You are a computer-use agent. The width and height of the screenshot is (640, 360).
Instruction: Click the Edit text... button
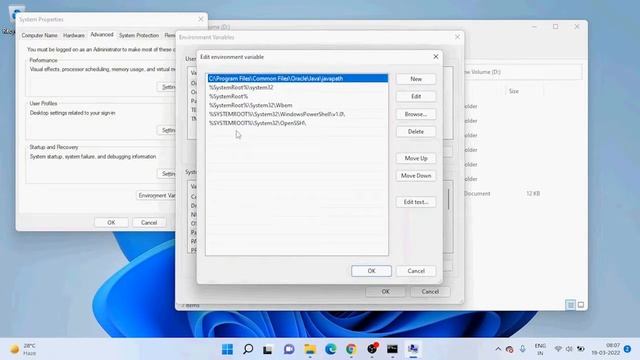click(x=416, y=202)
